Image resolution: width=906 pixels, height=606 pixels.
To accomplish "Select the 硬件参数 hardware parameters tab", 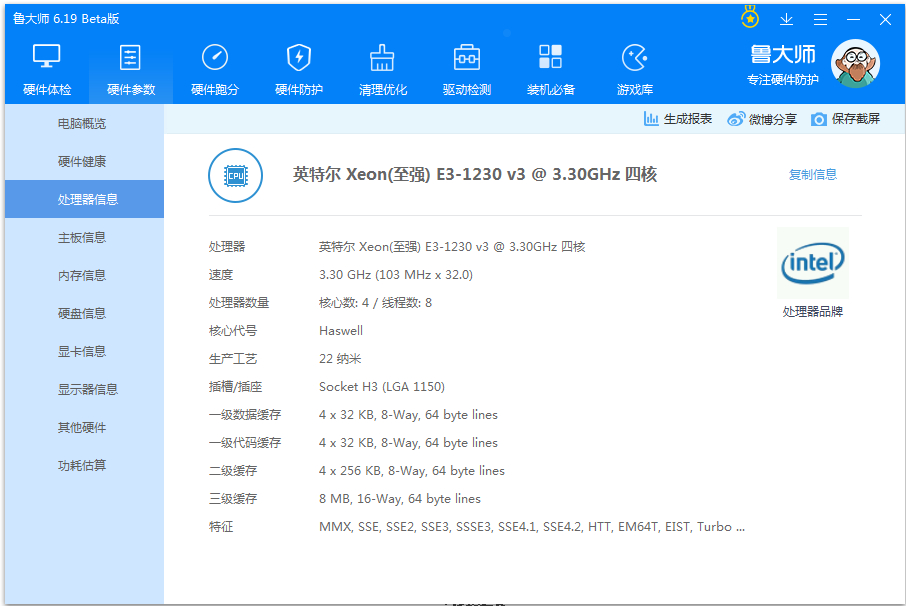I will 131,70.
